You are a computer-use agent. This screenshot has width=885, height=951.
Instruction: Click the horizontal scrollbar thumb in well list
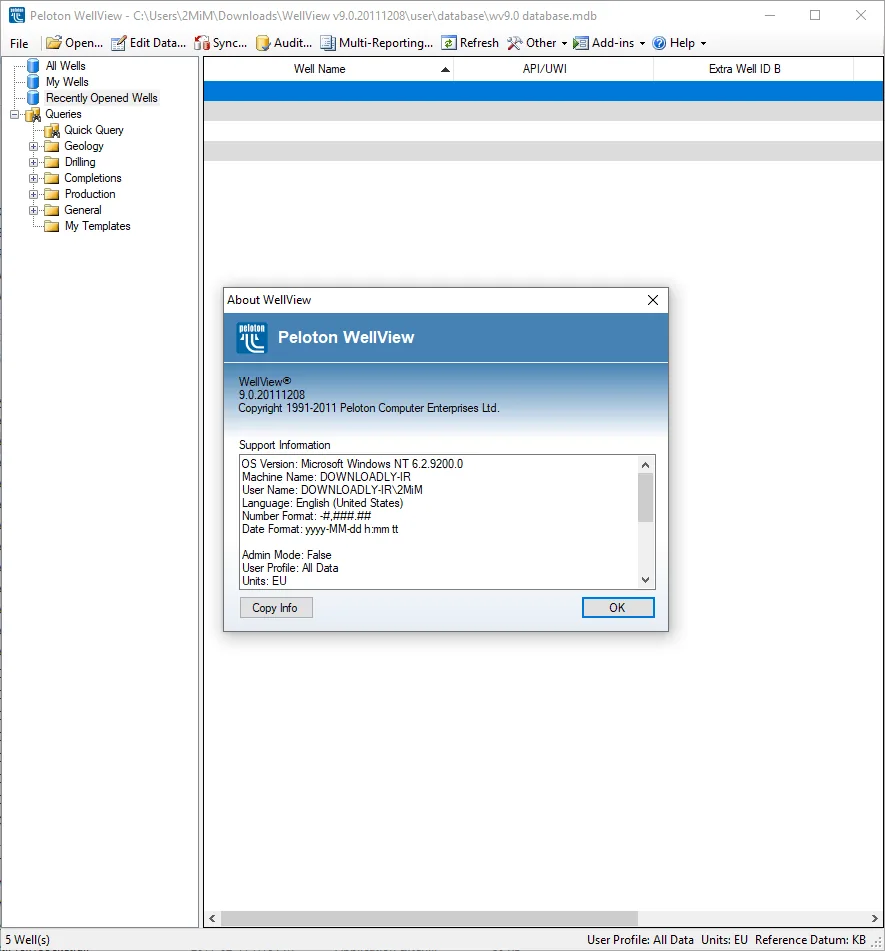tap(429, 918)
